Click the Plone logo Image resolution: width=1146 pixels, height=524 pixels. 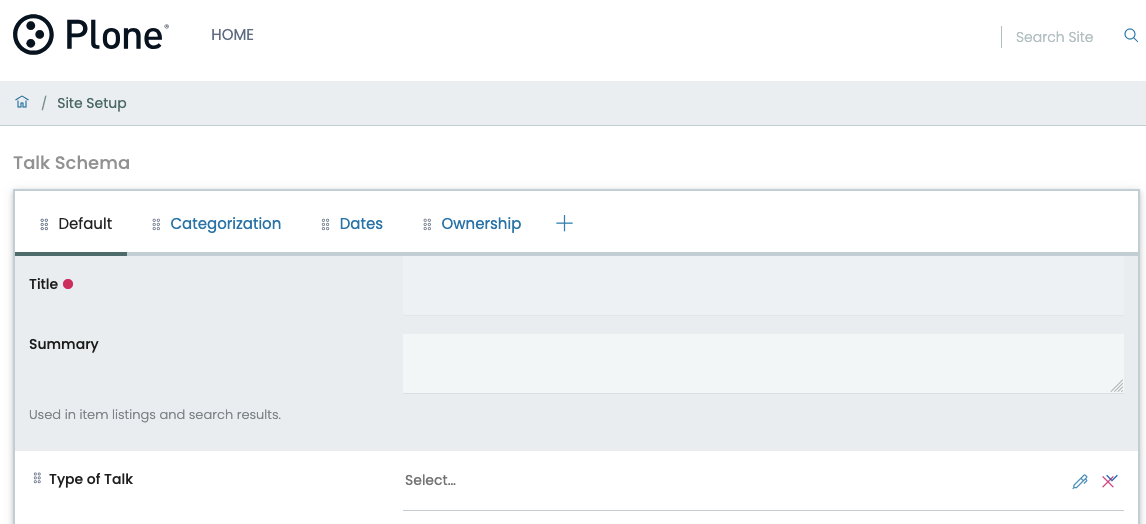point(91,35)
